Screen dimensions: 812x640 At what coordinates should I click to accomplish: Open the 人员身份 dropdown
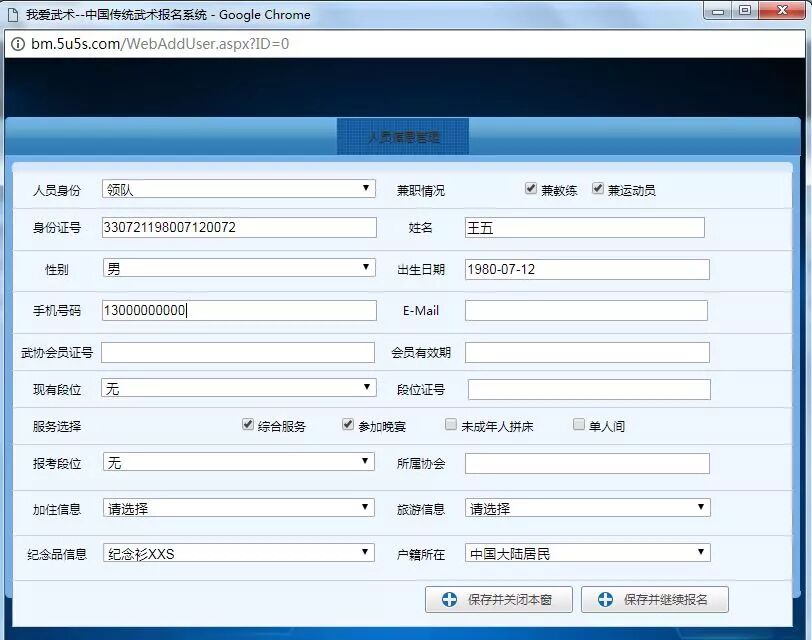(239, 189)
